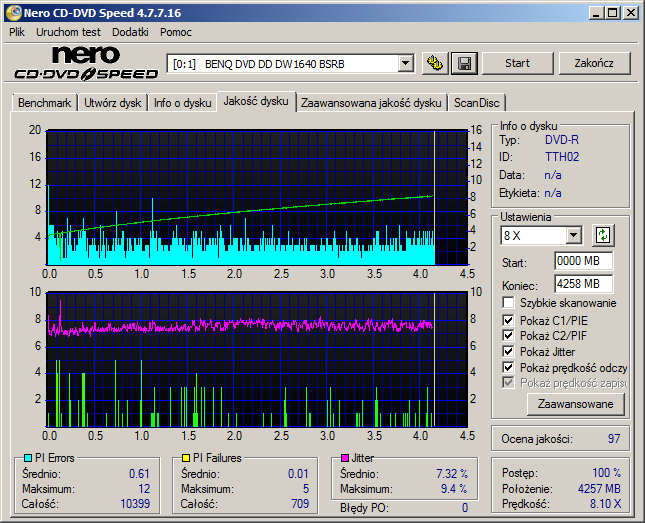Click PI Failures average value 0.01
Screen dimensions: 645x523
(x=298, y=474)
